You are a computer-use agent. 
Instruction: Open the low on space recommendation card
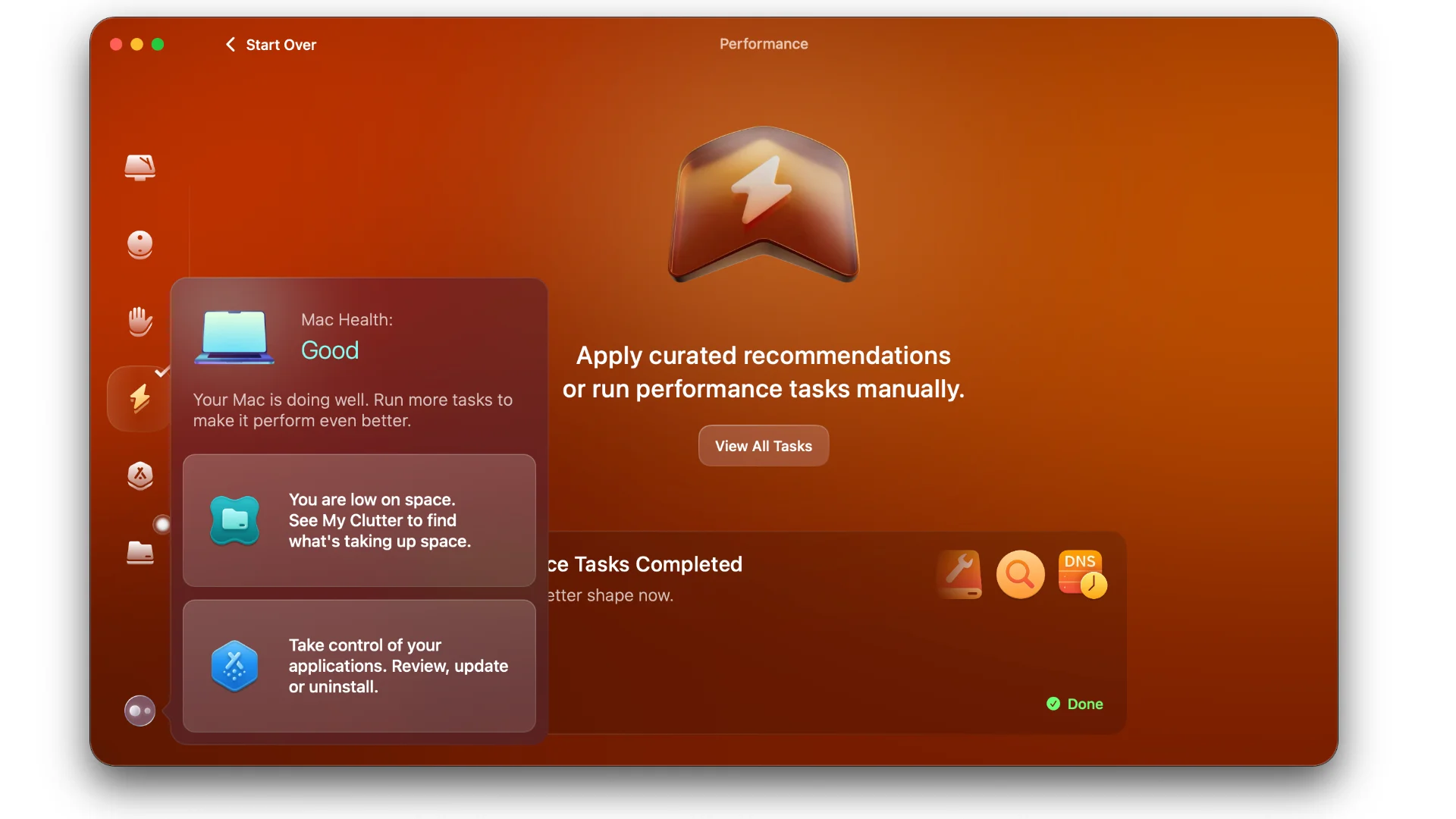coord(359,520)
